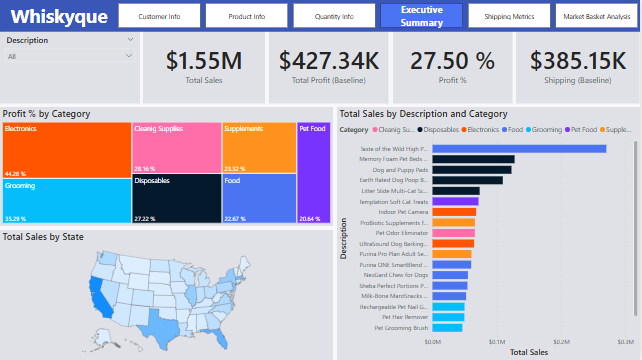The width and height of the screenshot is (642, 360).
Task: Select the Disposables treemap tile
Action: [177, 199]
